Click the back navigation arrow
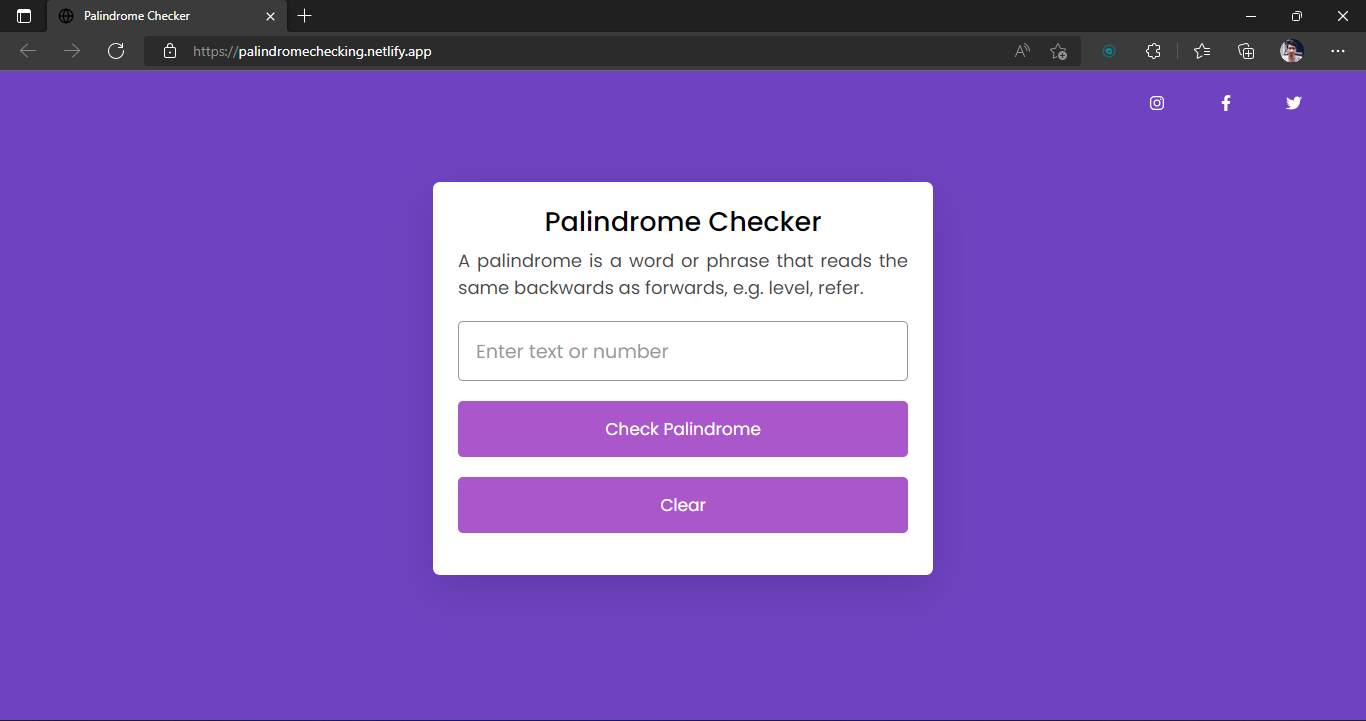Image resolution: width=1366 pixels, height=721 pixels. tap(27, 51)
